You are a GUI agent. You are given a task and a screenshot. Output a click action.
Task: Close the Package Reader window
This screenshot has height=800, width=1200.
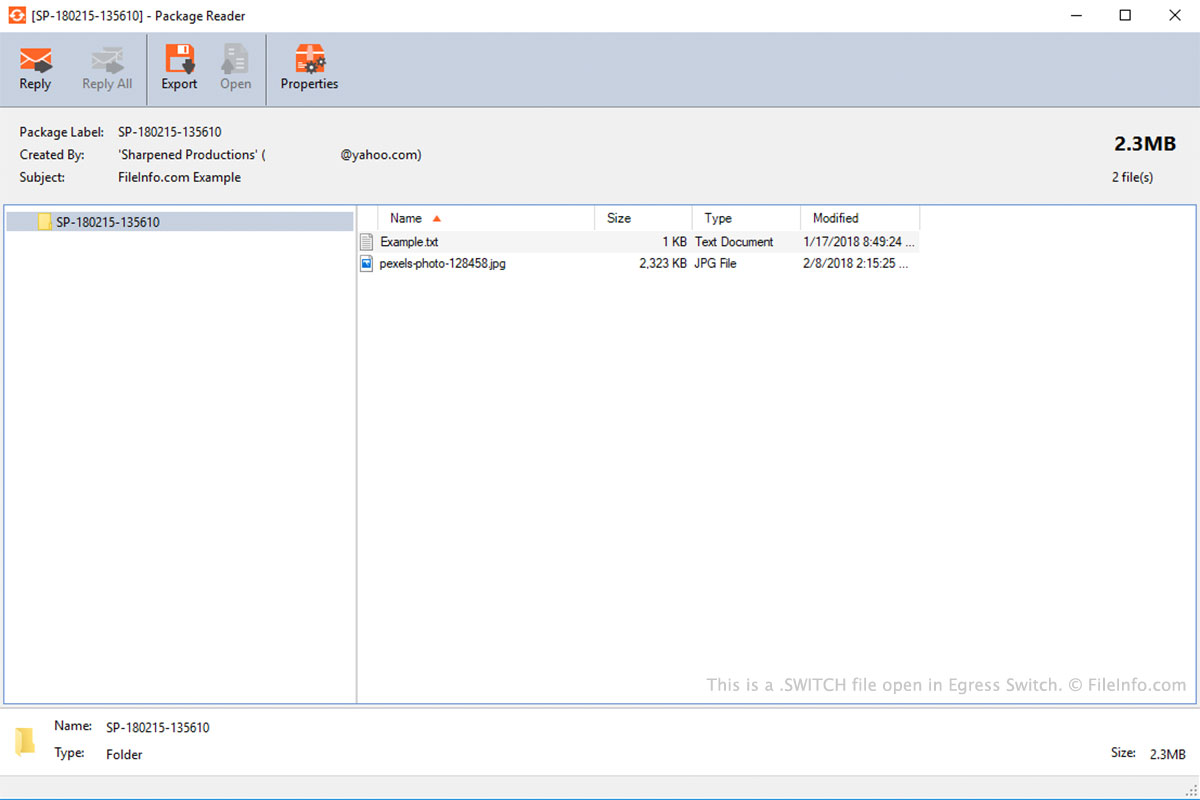(x=1175, y=16)
